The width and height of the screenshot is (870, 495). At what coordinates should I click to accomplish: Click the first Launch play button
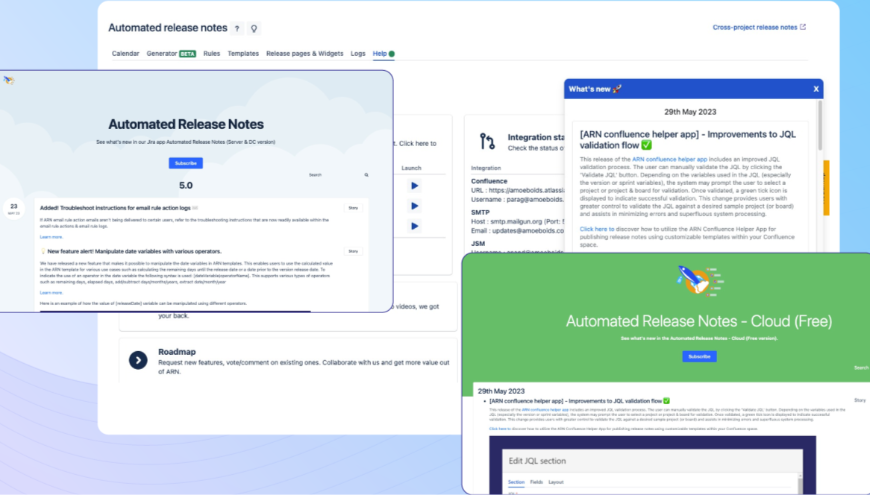point(414,186)
